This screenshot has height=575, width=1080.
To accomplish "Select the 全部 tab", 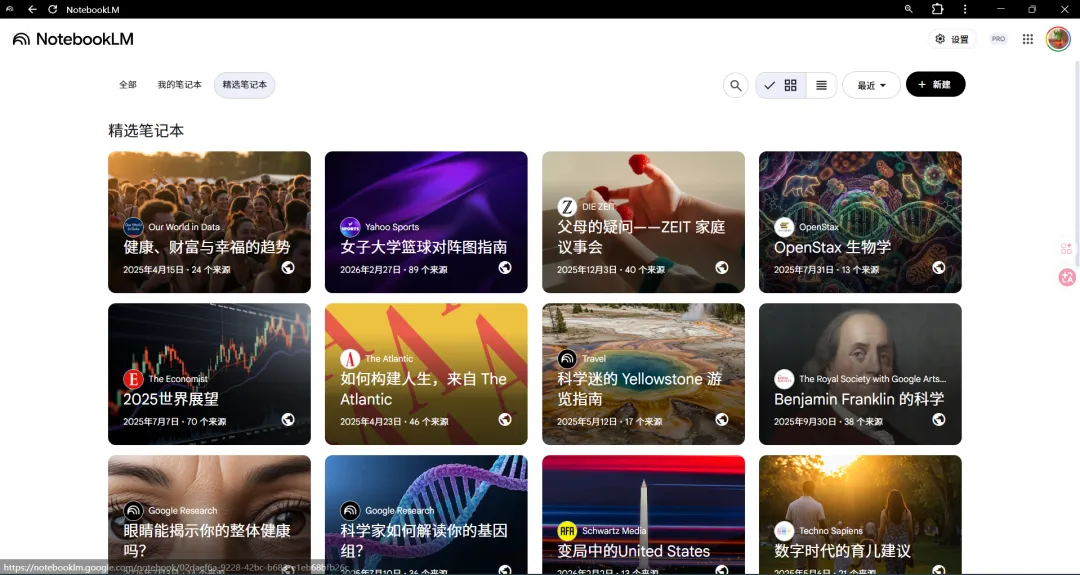I will click(x=127, y=85).
